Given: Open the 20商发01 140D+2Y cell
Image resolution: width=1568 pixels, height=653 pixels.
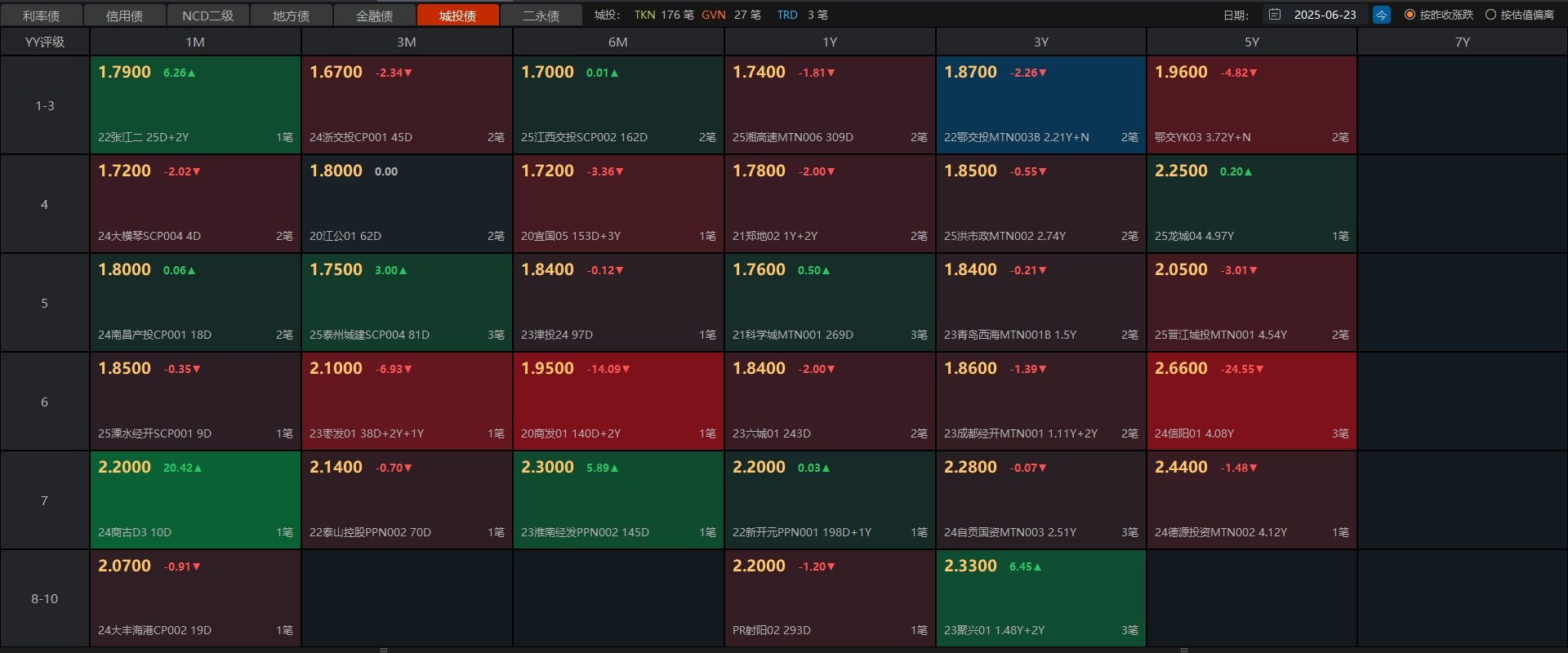Looking at the screenshot, I should click(618, 402).
